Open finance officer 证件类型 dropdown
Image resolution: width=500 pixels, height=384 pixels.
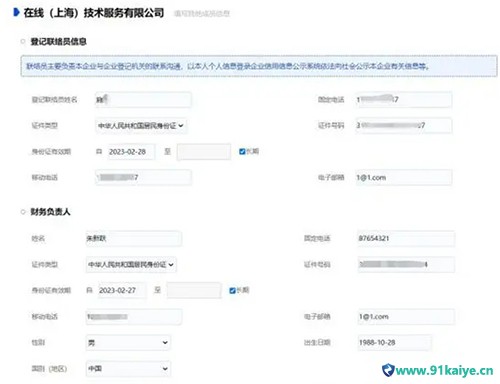131,265
